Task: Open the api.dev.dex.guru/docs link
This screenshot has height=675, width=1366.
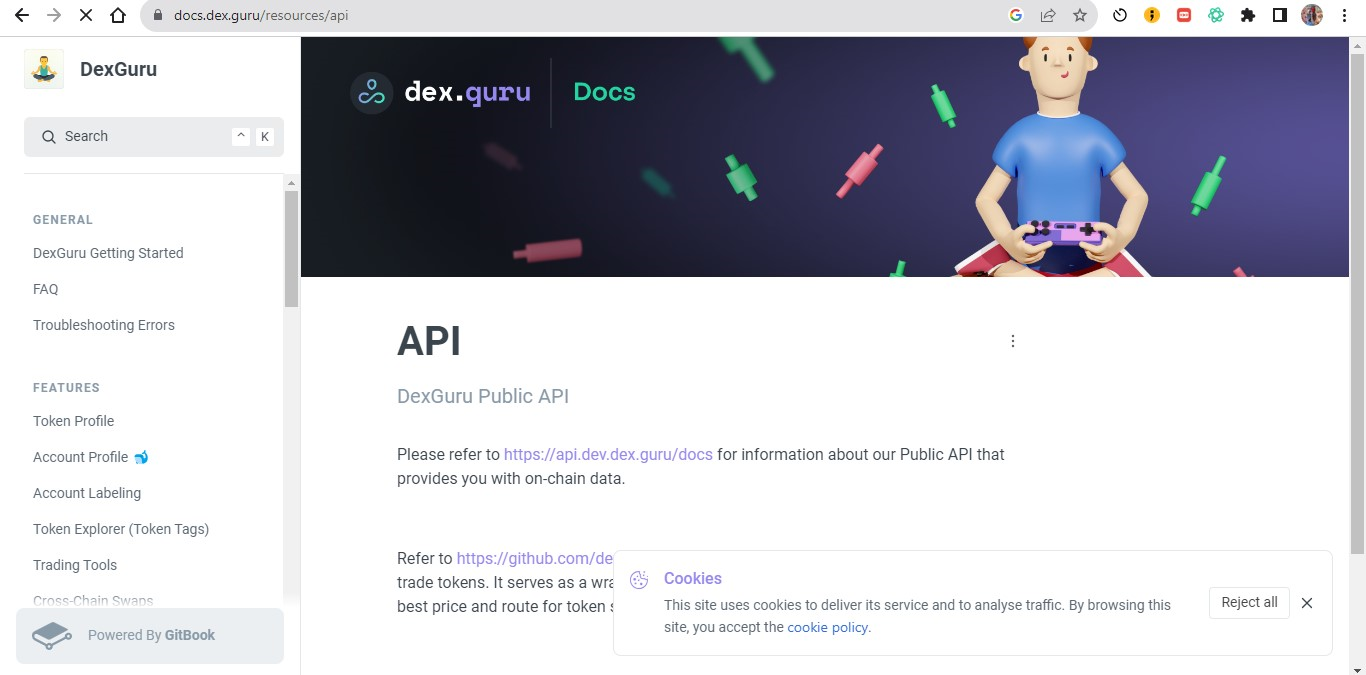Action: (x=608, y=454)
